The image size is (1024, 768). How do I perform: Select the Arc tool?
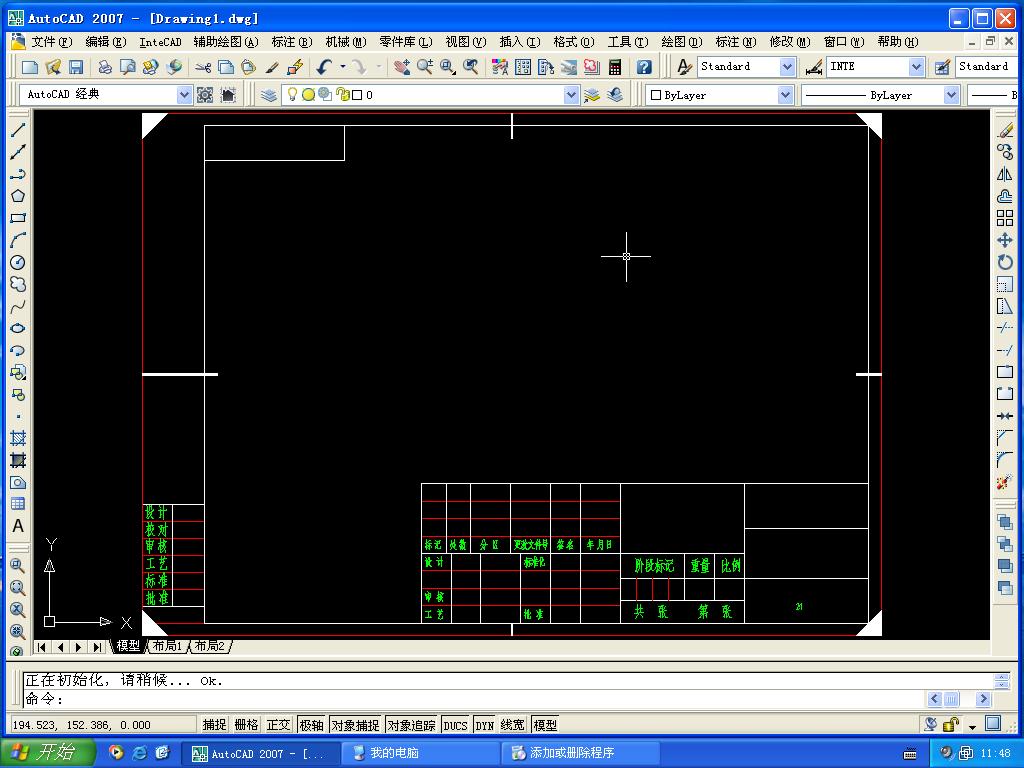[x=18, y=240]
